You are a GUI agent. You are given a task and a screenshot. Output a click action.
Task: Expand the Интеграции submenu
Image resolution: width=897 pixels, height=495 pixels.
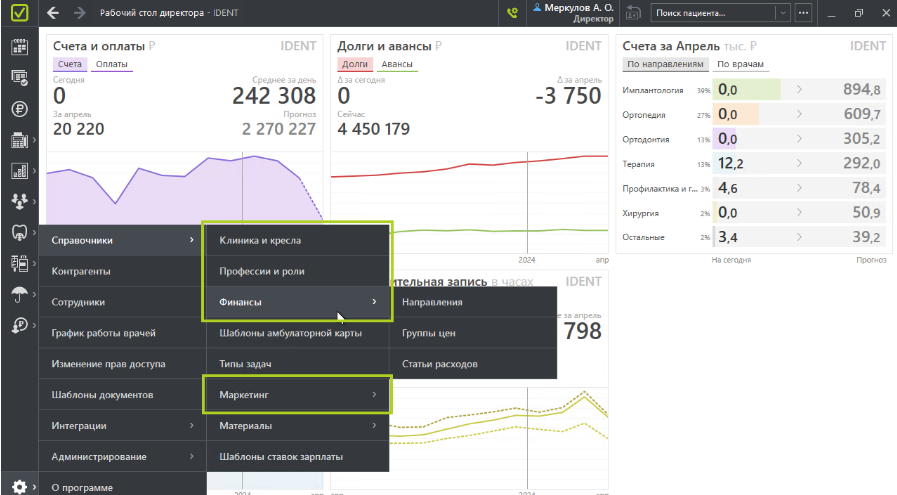point(122,426)
